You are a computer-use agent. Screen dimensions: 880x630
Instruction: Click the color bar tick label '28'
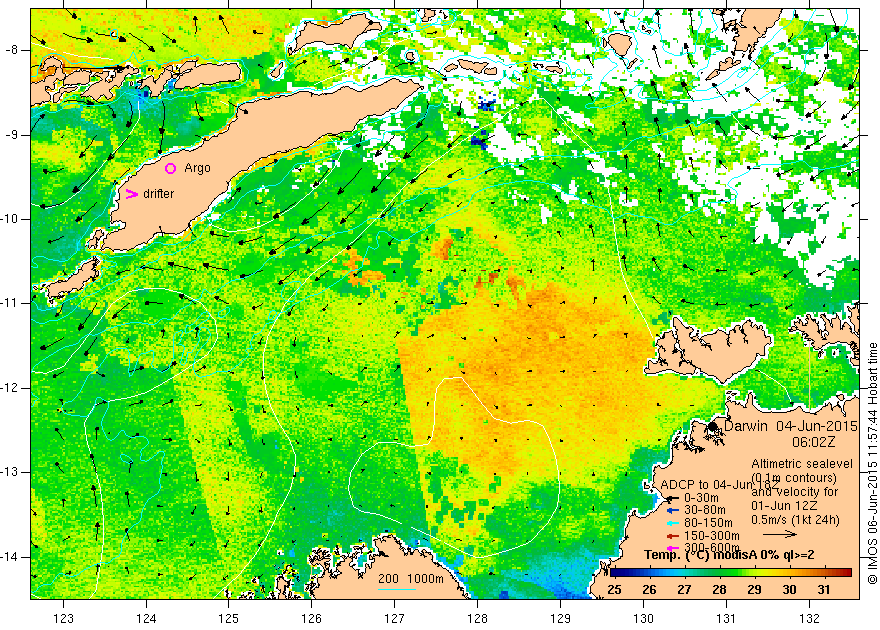click(719, 590)
